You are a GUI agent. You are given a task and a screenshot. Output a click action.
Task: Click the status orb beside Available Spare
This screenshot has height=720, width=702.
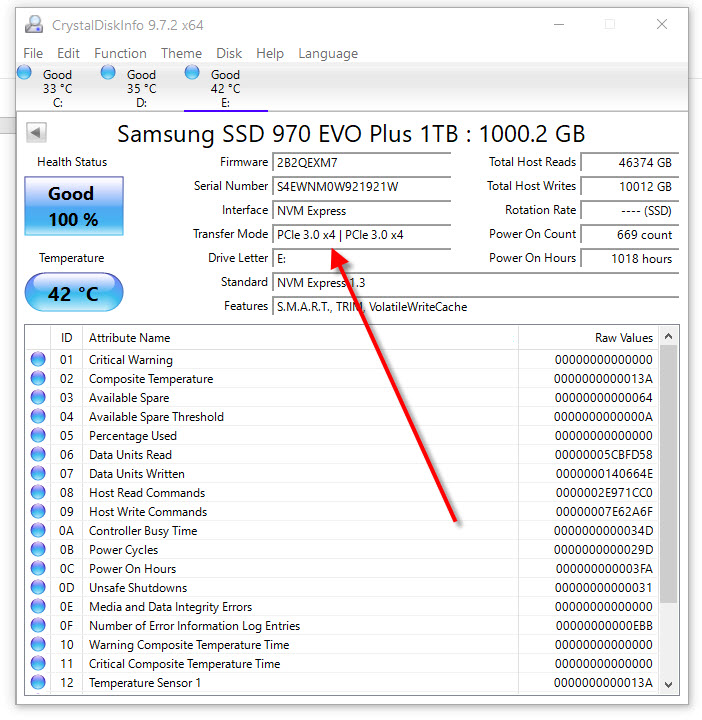click(x=38, y=398)
